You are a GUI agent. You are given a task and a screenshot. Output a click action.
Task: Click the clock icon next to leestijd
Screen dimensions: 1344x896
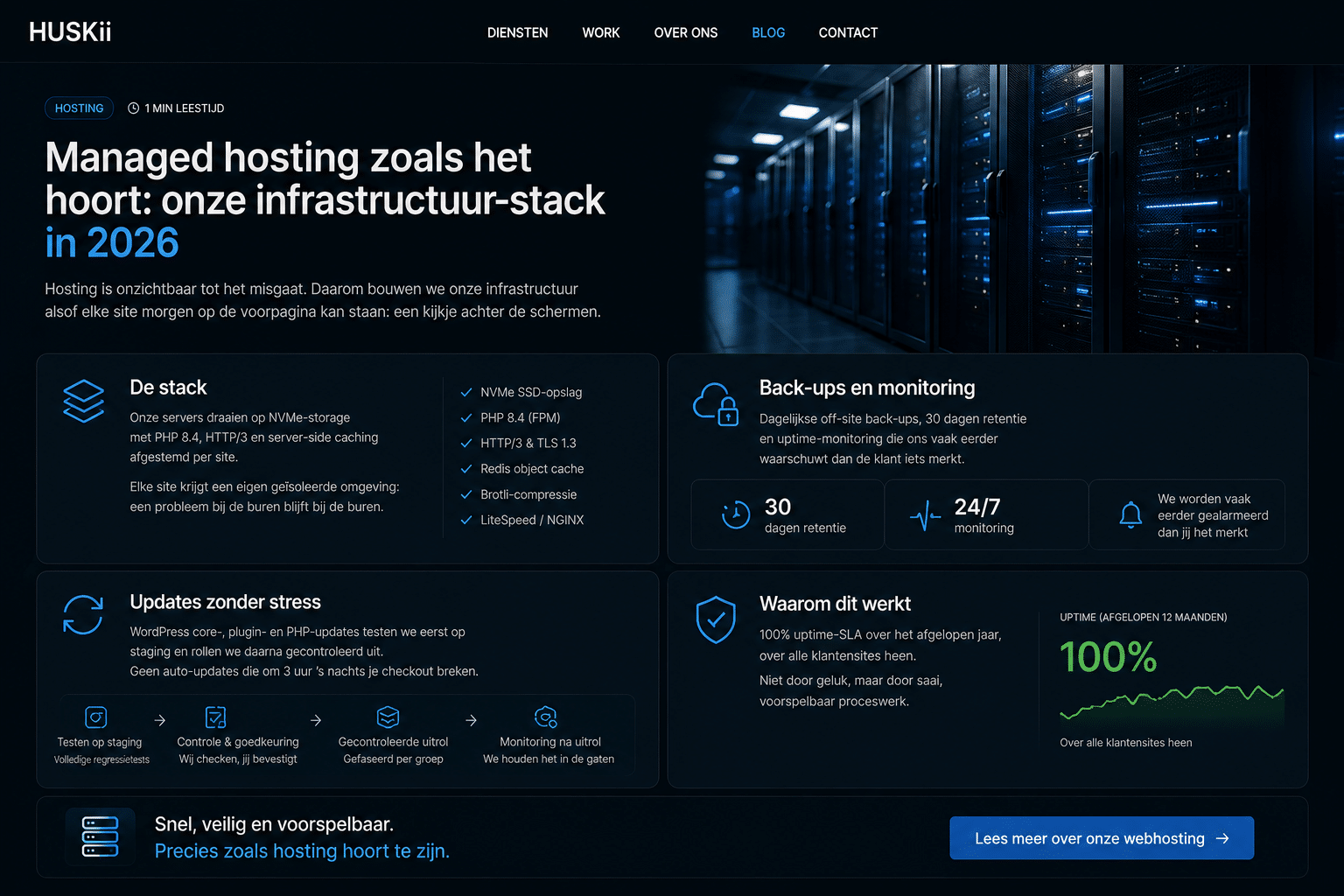click(134, 108)
